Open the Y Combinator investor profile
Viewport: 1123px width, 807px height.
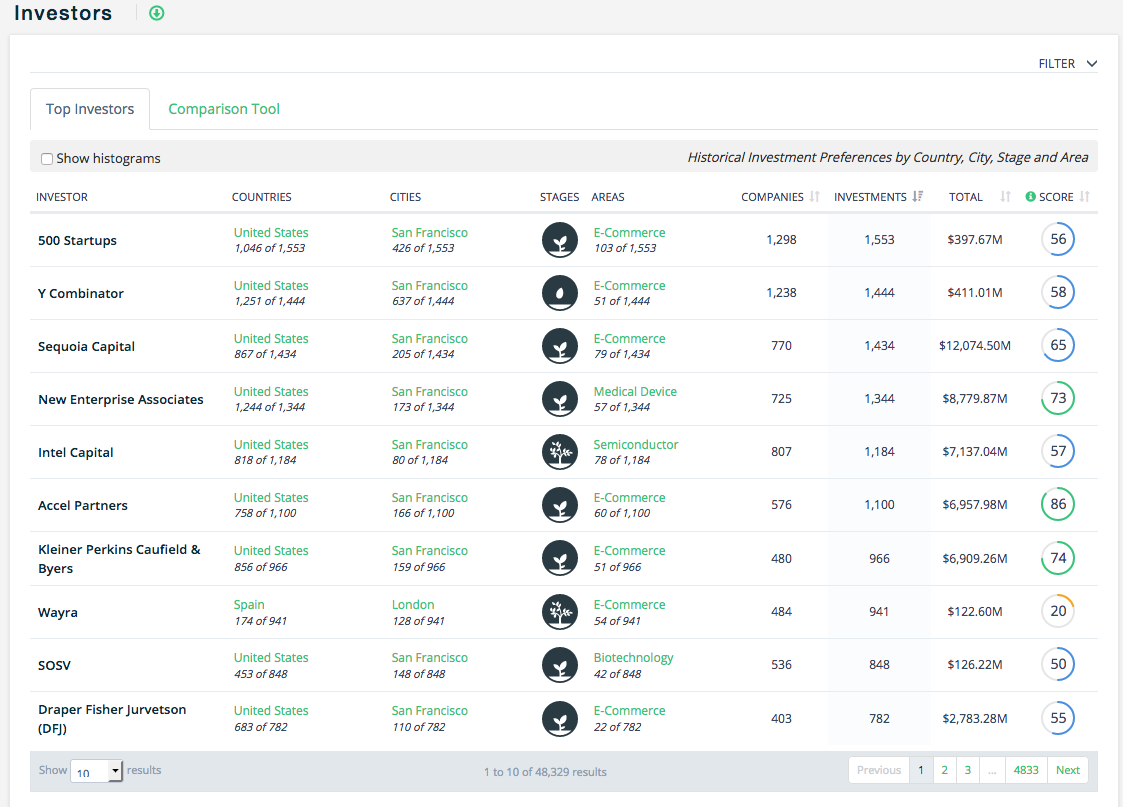click(81, 294)
